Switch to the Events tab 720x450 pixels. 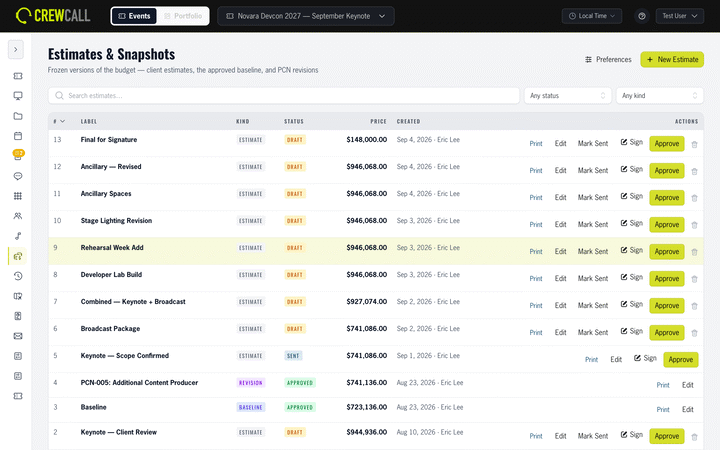tap(134, 16)
